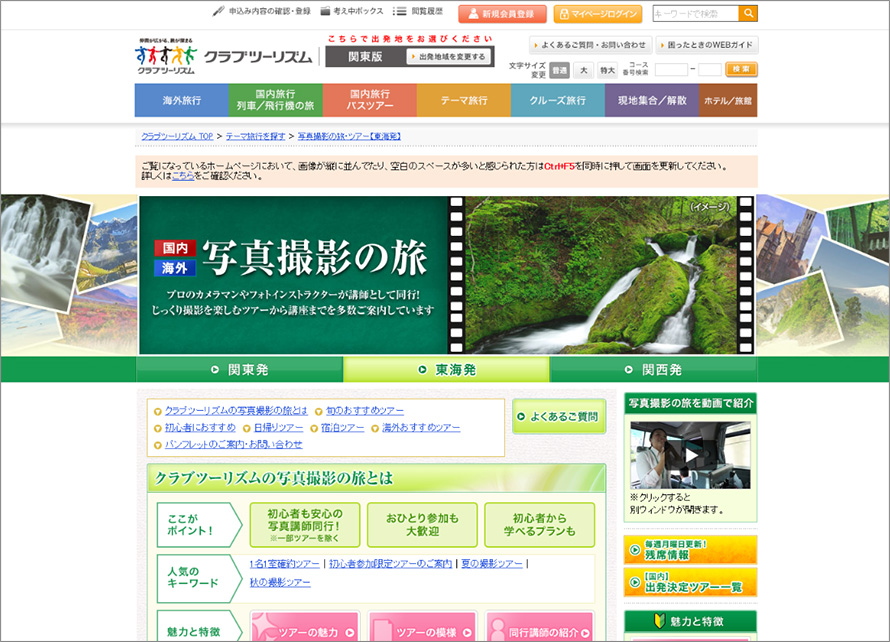Click こちら link in notice
The width and height of the screenshot is (890, 642).
[183, 176]
